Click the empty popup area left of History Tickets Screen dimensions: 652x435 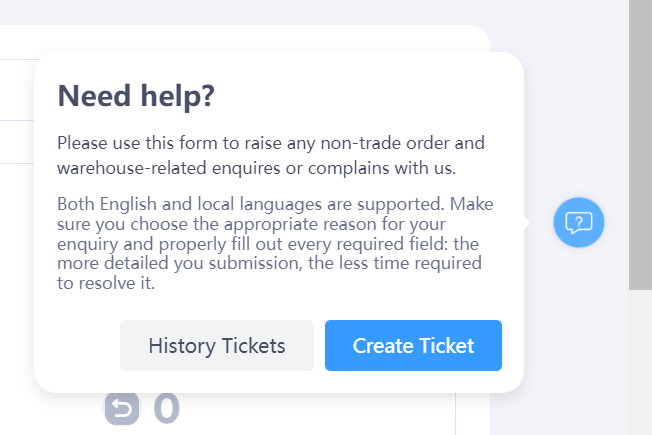(78, 346)
